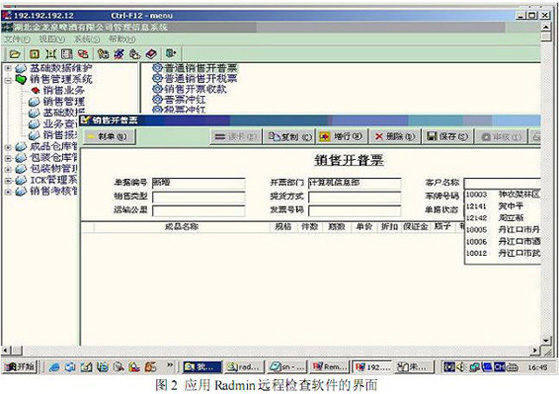Choose customer 12142 周立新
559x394 pixels.
[x=503, y=218]
